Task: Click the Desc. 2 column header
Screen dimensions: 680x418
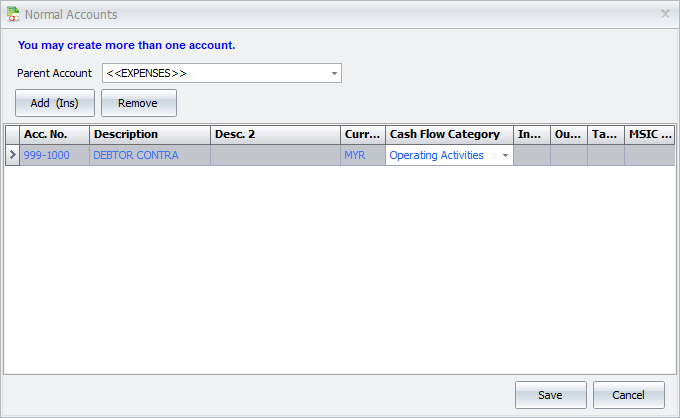Action: click(274, 134)
